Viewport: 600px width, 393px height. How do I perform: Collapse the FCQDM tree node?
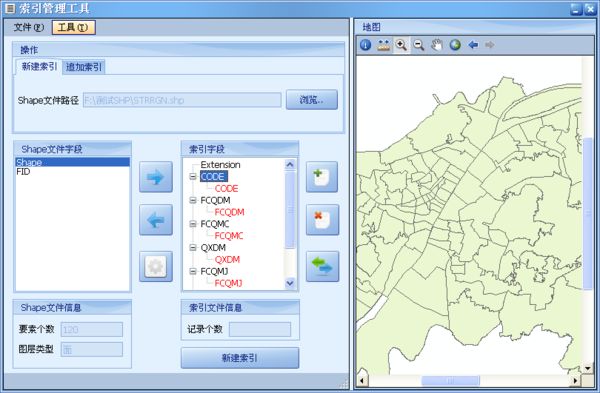coord(193,200)
